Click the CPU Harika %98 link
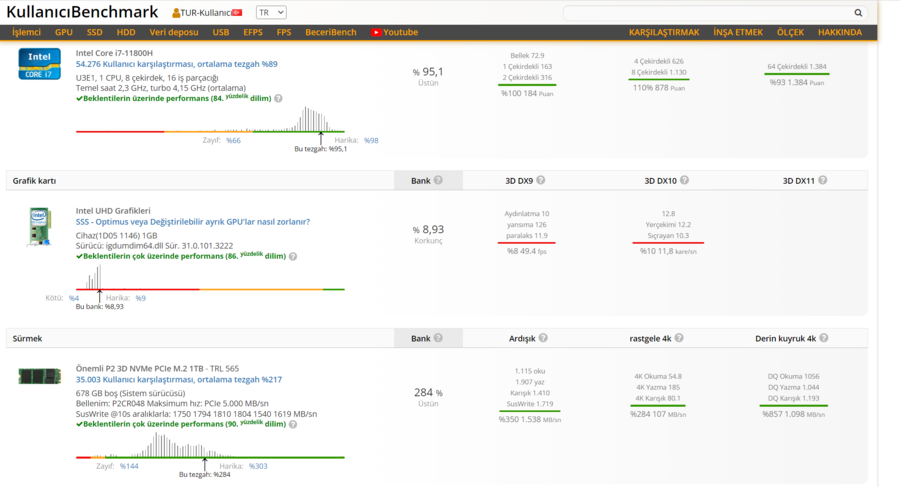Screen dimensions: 900x487 371,141
